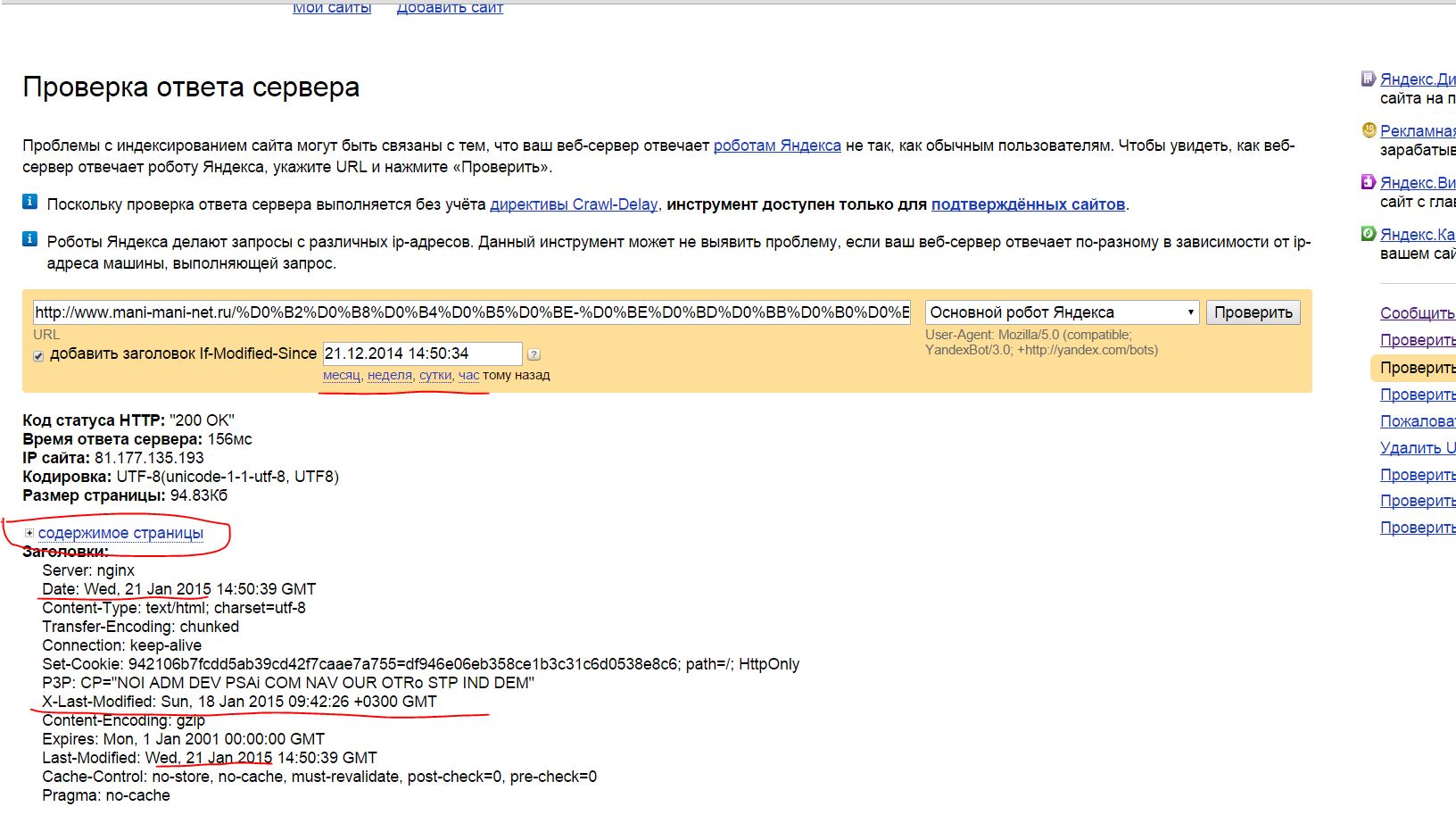Open Яндекс.Ви sidebar link
This screenshot has width=1456, height=815.
click(1418, 183)
